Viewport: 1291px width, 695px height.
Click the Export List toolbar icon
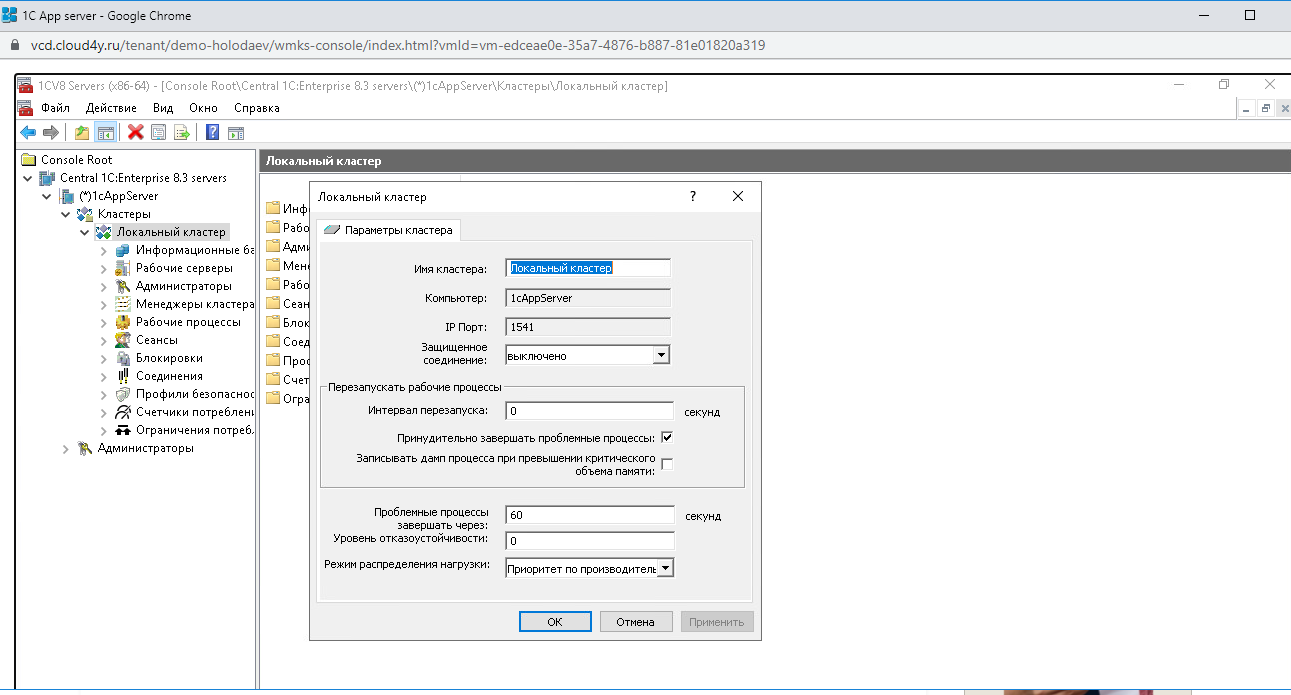point(182,132)
